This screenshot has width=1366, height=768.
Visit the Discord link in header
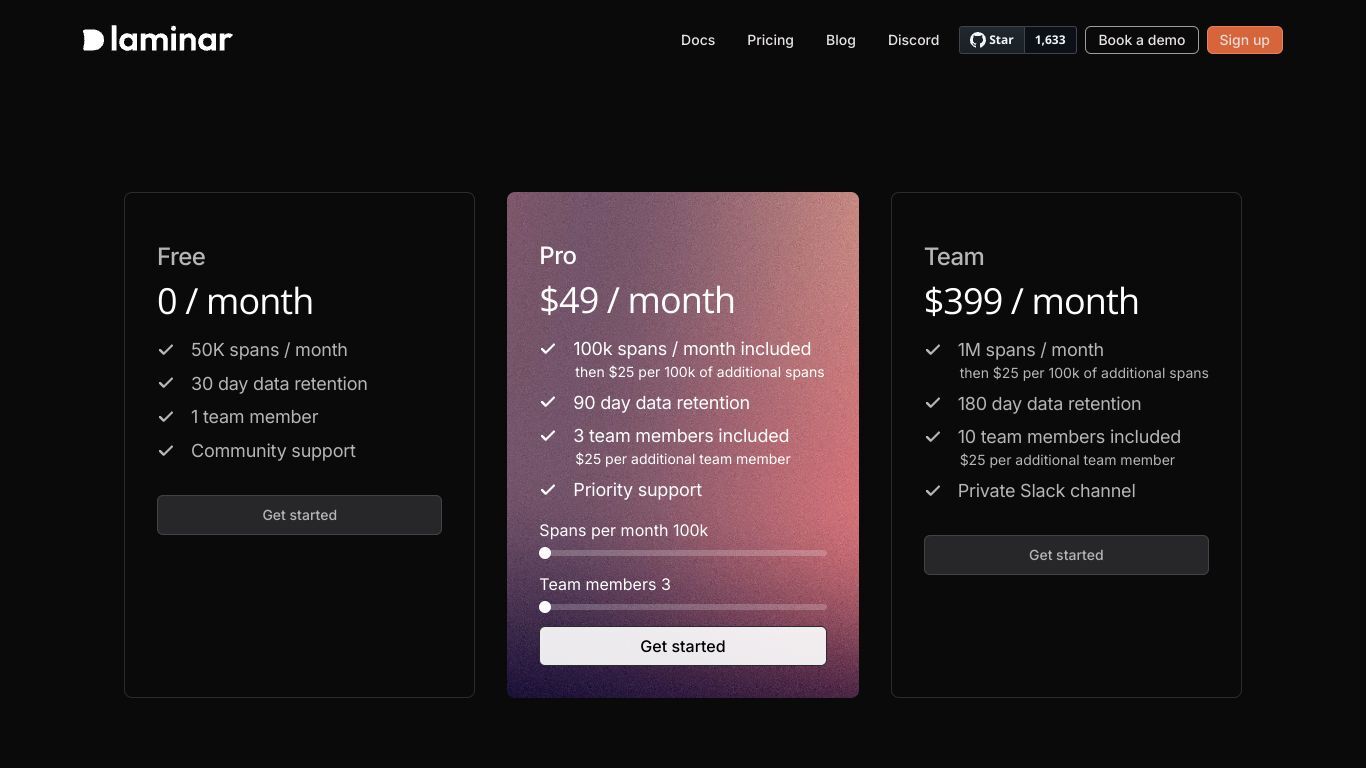pyautogui.click(x=914, y=40)
